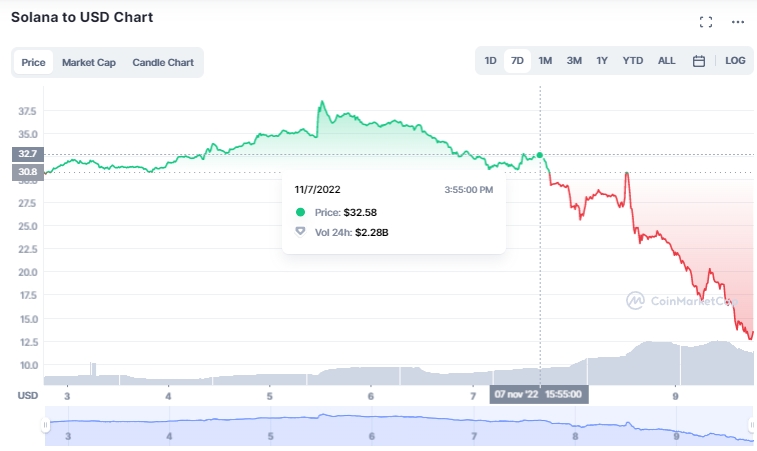Set the chart range to 3M
Image resolution: width=757 pixels, height=451 pixels.
[574, 61]
